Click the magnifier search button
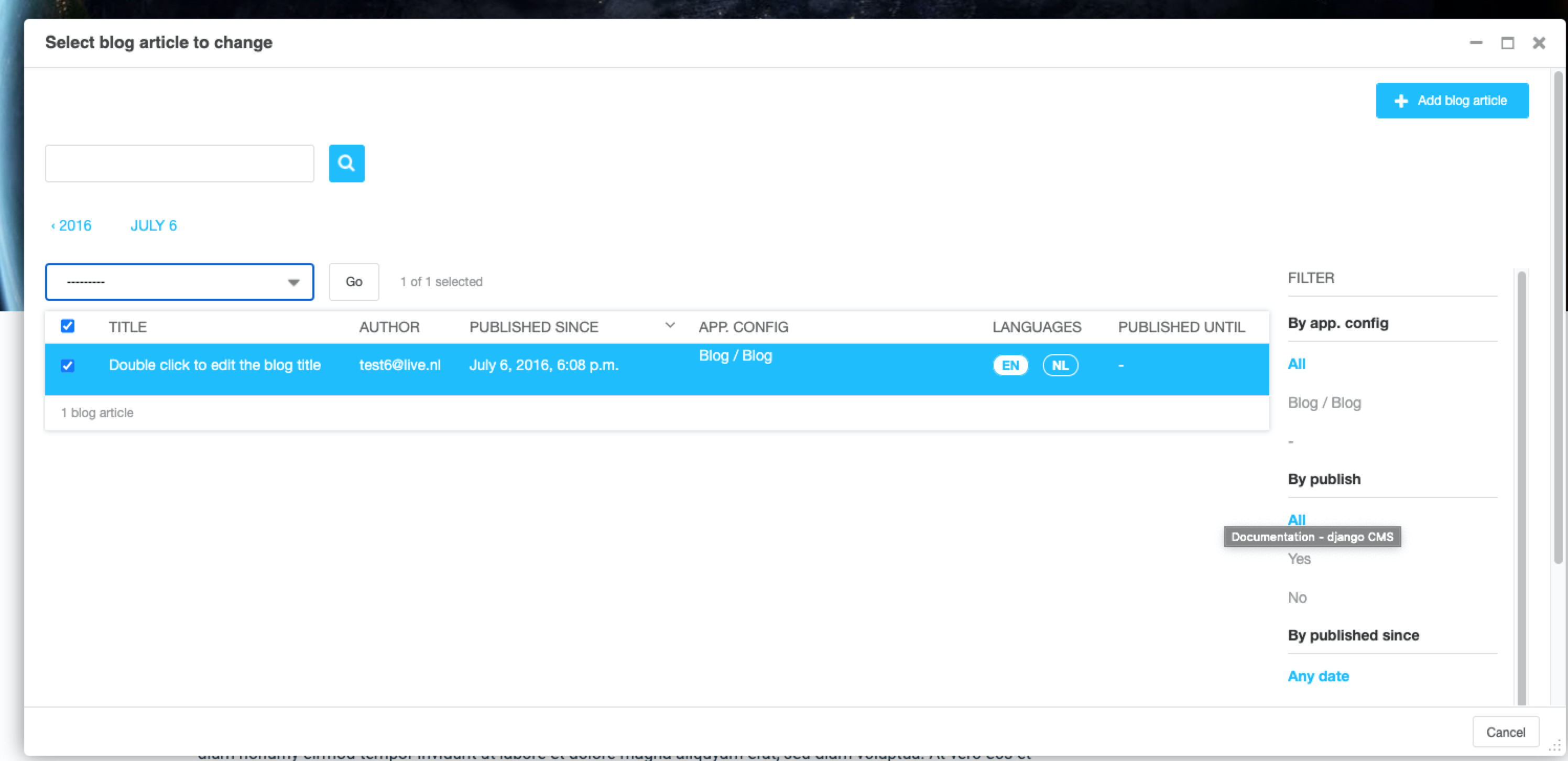This screenshot has height=761, width=1568. [346, 163]
